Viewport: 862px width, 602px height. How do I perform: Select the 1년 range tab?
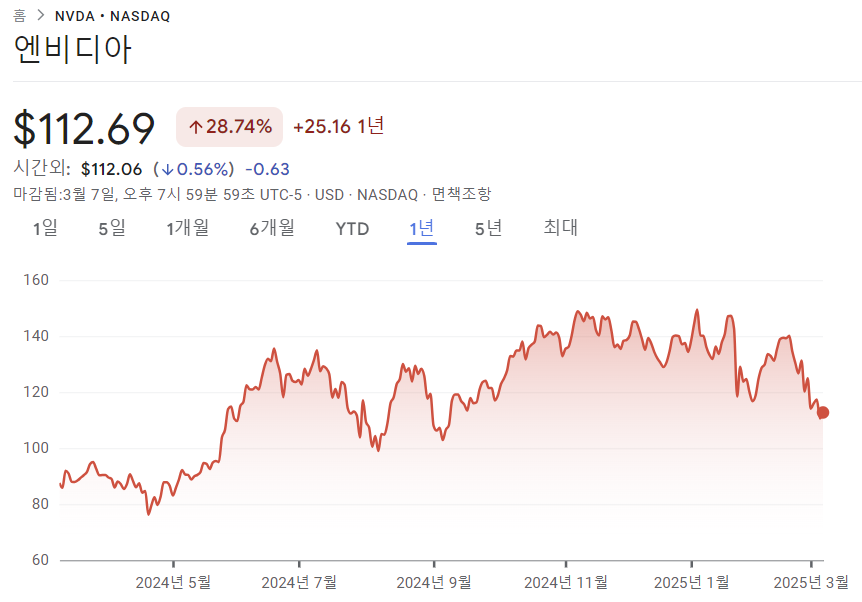pyautogui.click(x=422, y=228)
